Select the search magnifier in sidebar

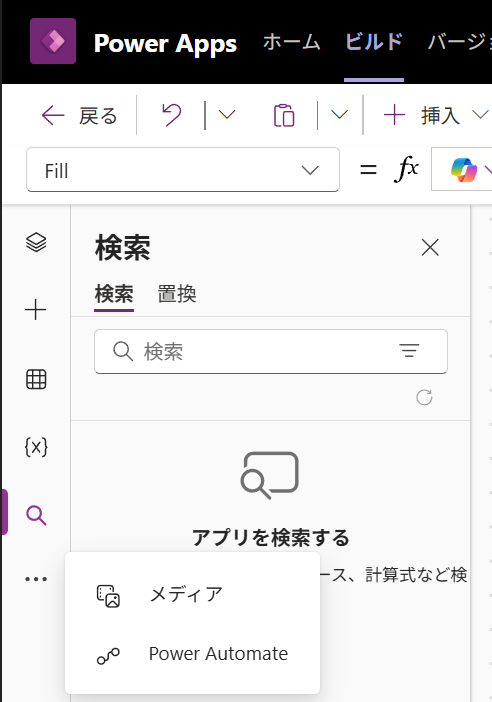point(36,515)
